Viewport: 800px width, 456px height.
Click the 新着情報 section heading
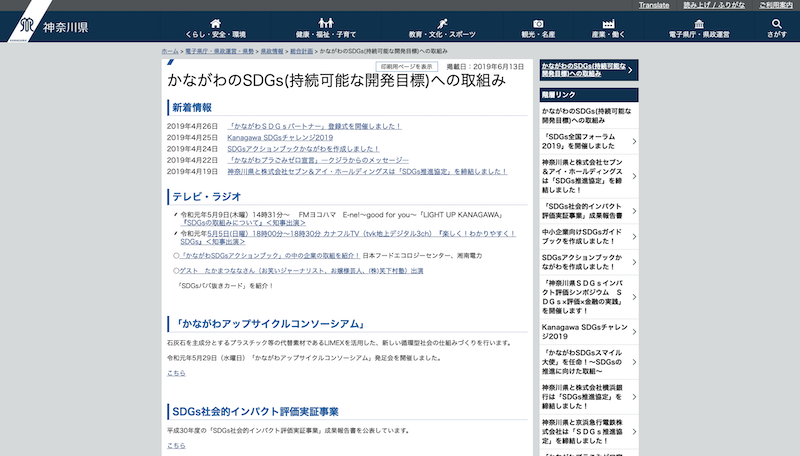(192, 108)
